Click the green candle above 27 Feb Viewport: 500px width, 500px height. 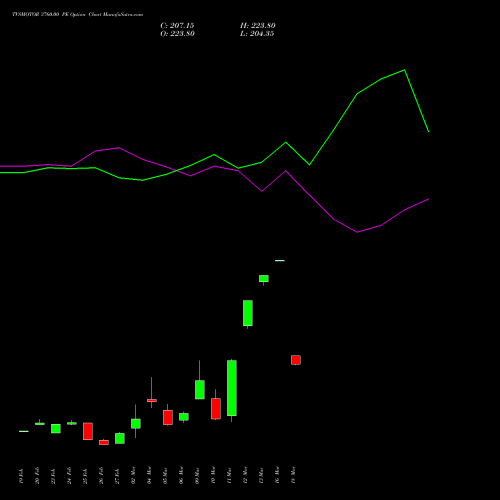(120, 438)
